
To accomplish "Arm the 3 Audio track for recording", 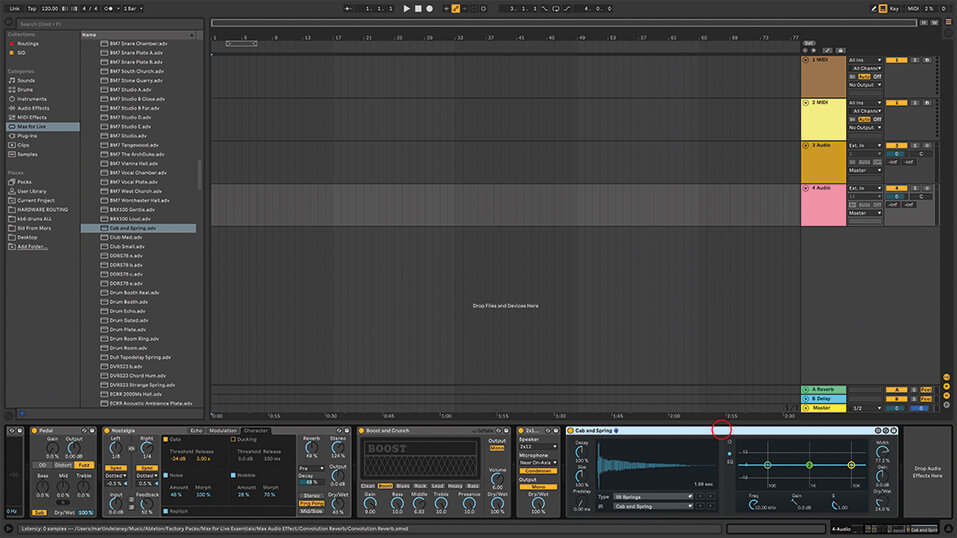I will point(927,146).
